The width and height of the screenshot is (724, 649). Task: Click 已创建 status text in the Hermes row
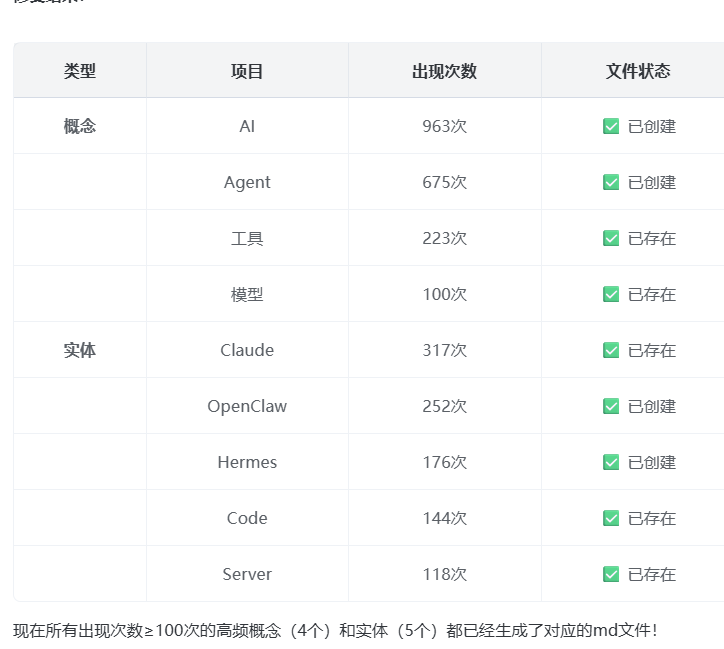[652, 462]
